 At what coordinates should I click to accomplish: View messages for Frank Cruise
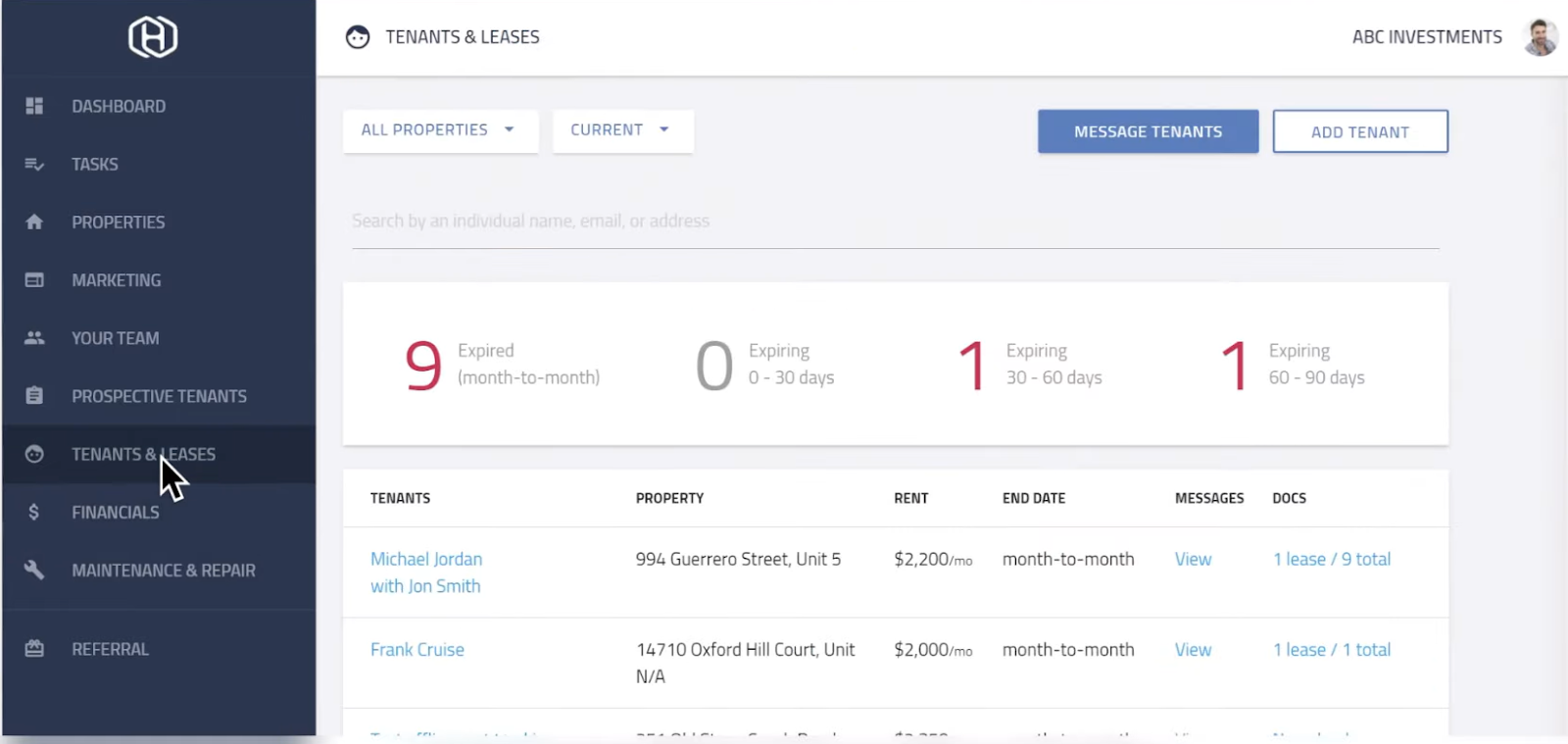[1193, 650]
